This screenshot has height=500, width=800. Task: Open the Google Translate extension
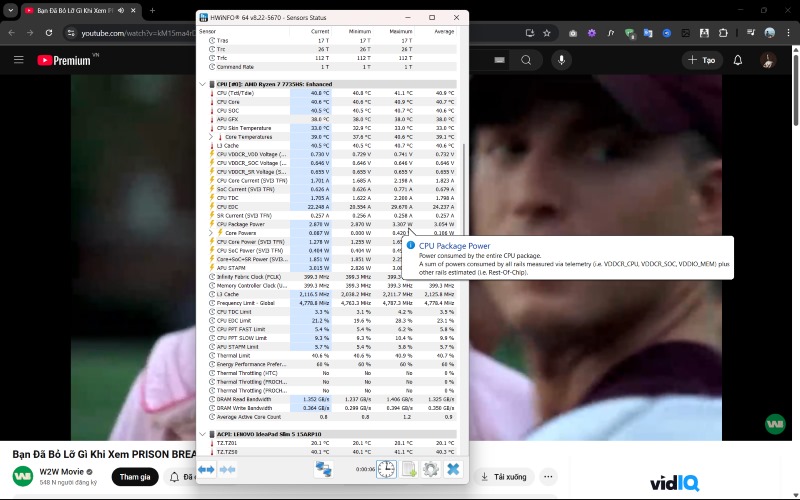click(648, 33)
